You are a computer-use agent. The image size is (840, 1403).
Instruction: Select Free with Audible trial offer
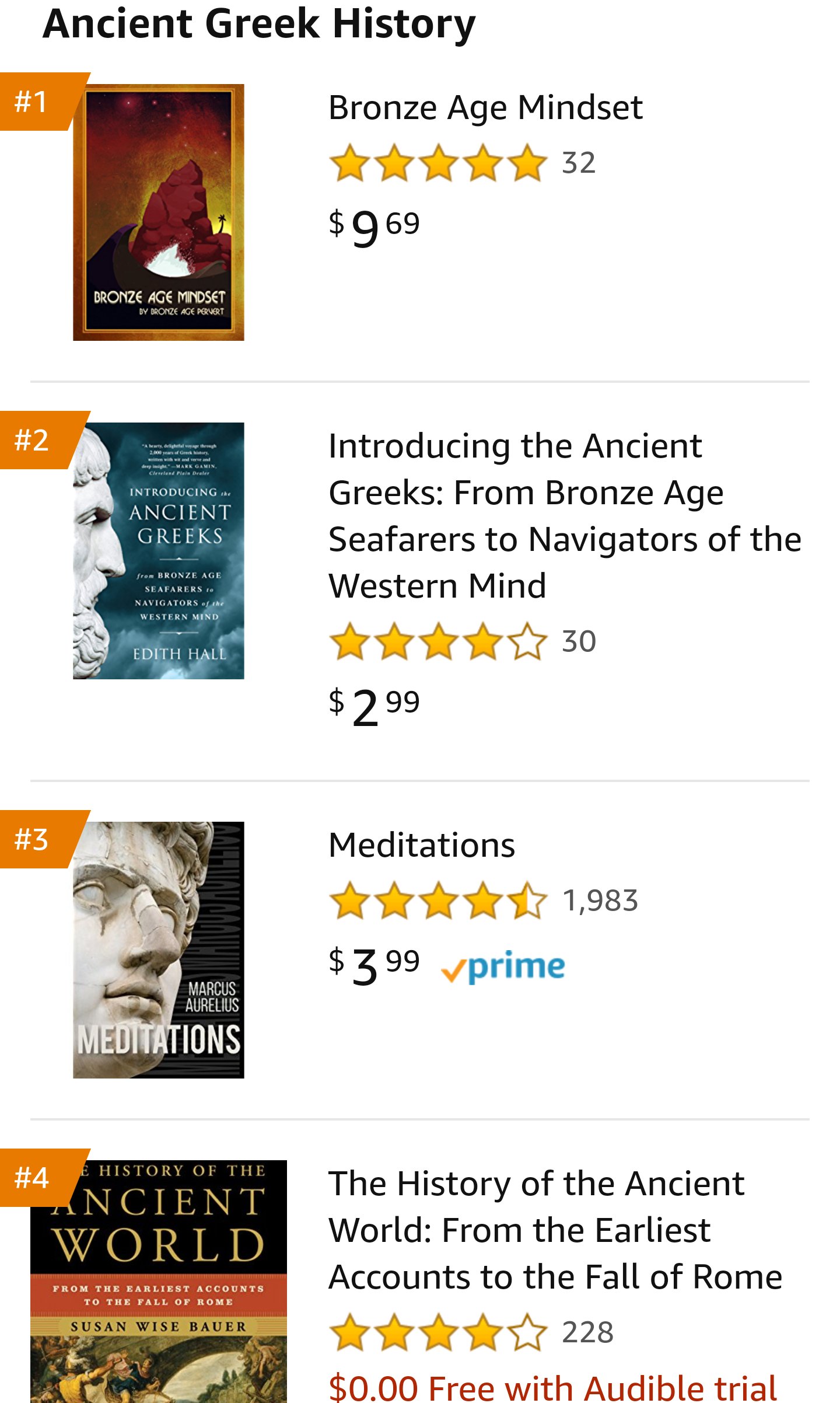[552, 1387]
